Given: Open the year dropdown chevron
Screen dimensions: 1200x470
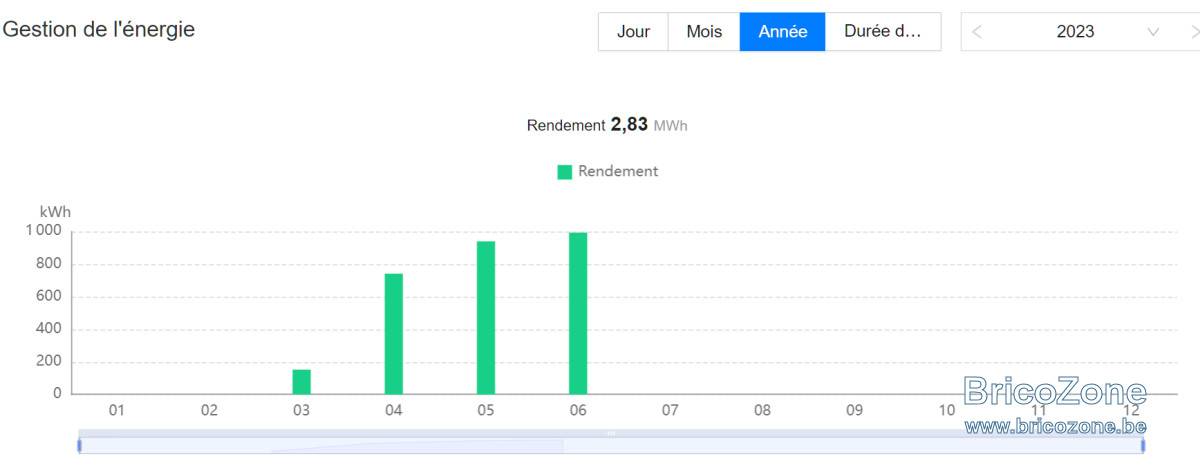Looking at the screenshot, I should tap(1153, 32).
